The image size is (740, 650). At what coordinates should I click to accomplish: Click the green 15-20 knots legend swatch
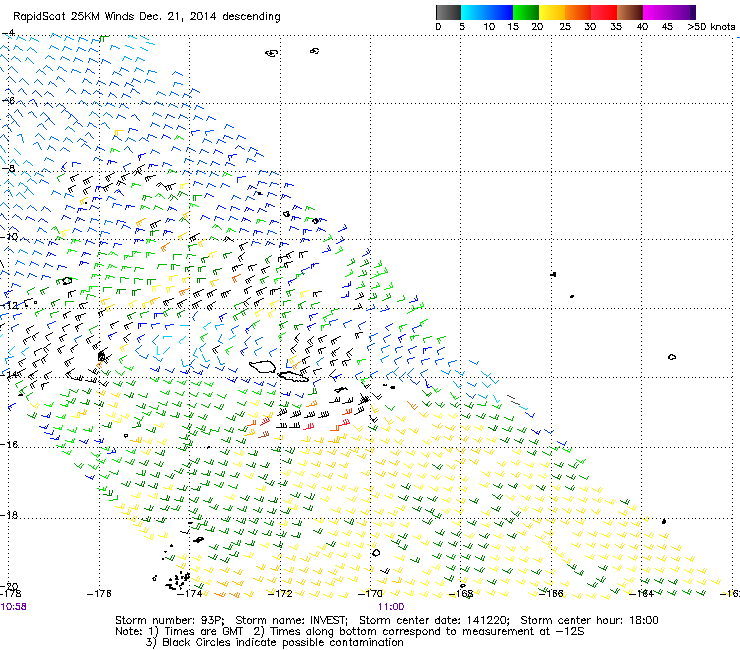tap(526, 12)
